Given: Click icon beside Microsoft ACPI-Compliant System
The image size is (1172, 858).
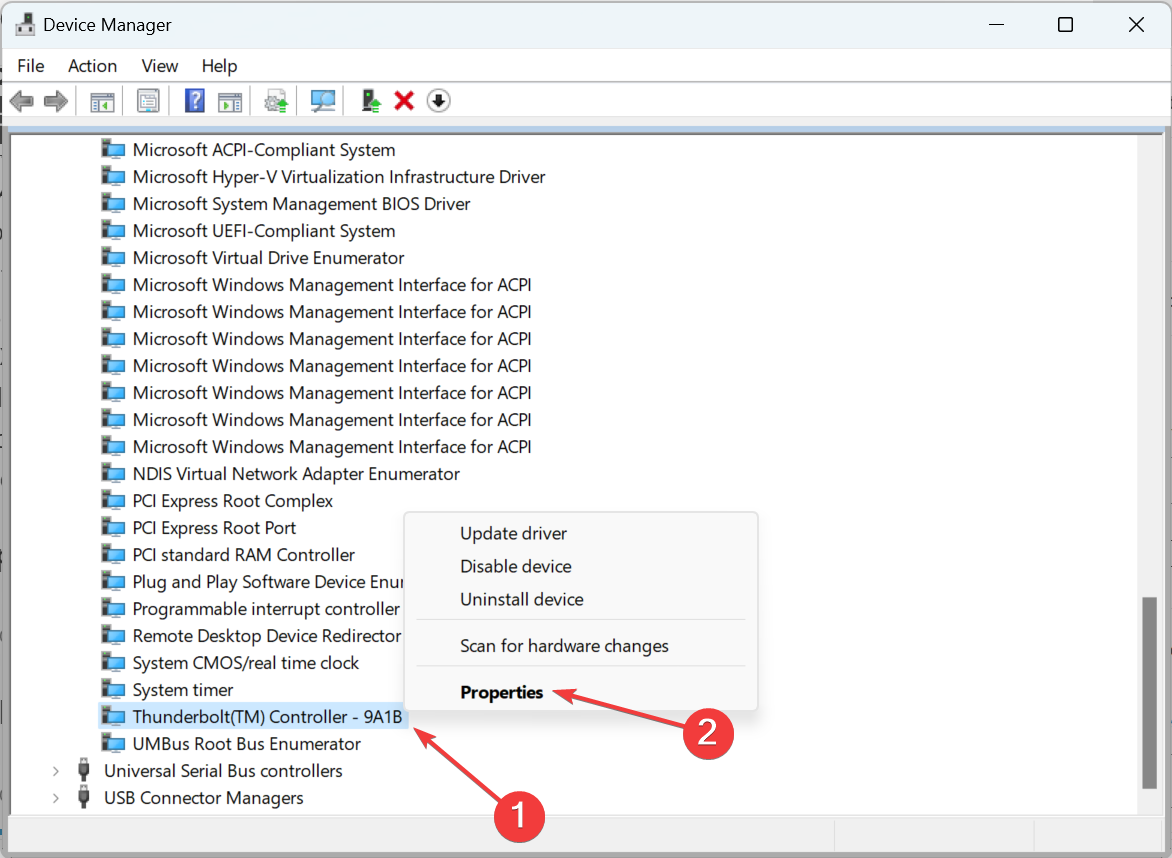Looking at the screenshot, I should coord(113,149).
